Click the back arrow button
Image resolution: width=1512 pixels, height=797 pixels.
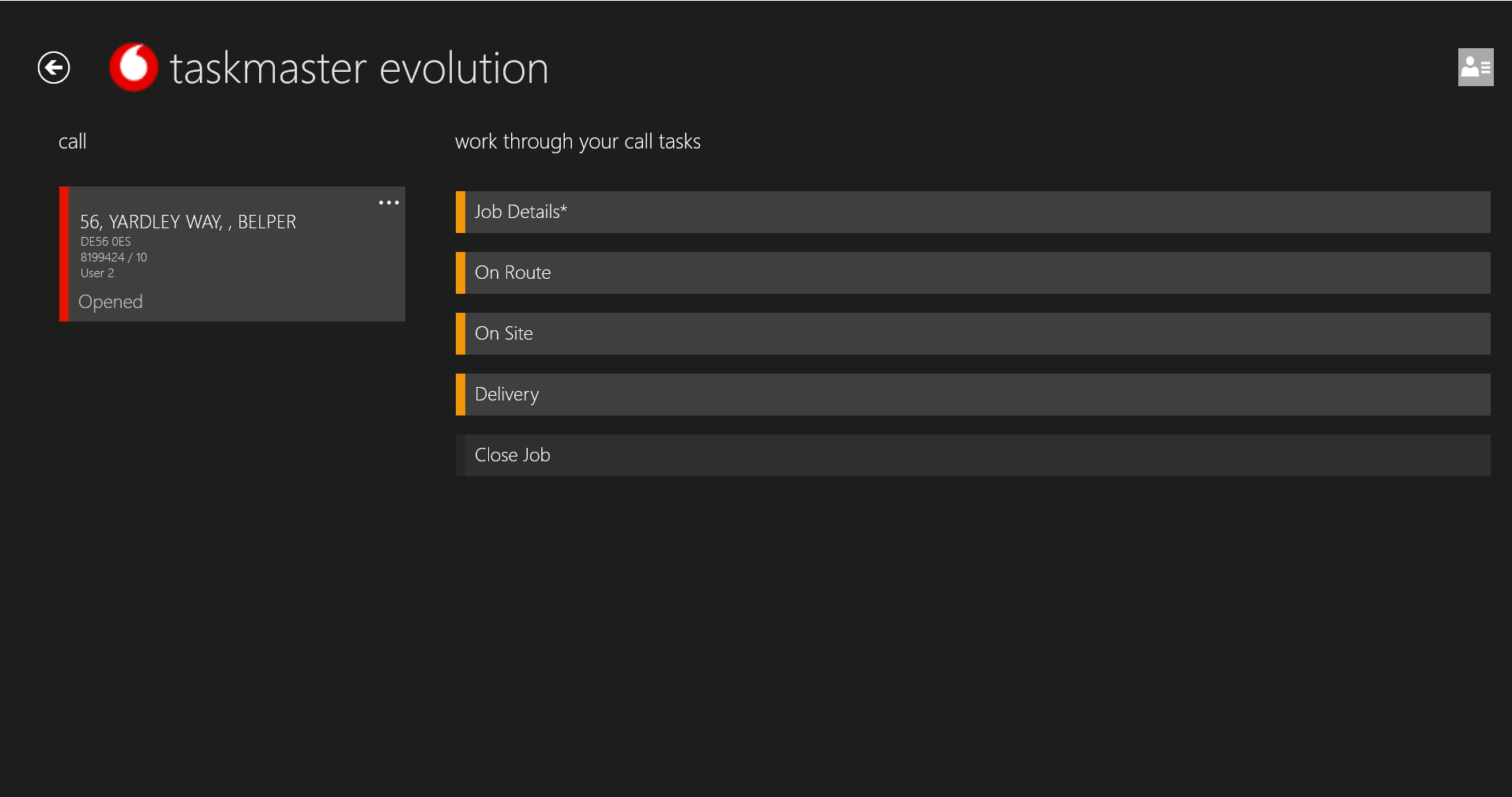point(54,67)
